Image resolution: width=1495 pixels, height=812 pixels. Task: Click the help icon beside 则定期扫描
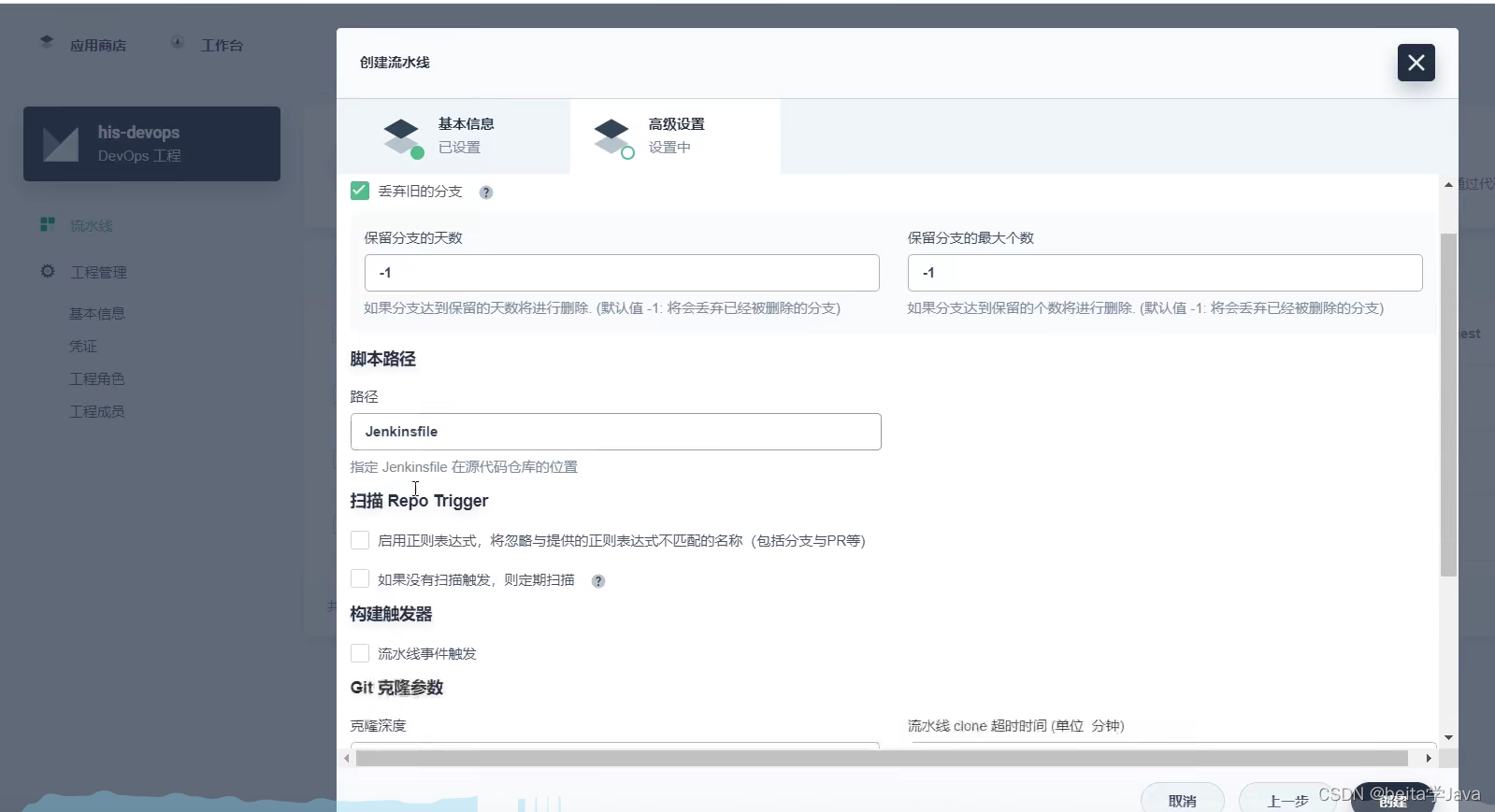[598, 581]
